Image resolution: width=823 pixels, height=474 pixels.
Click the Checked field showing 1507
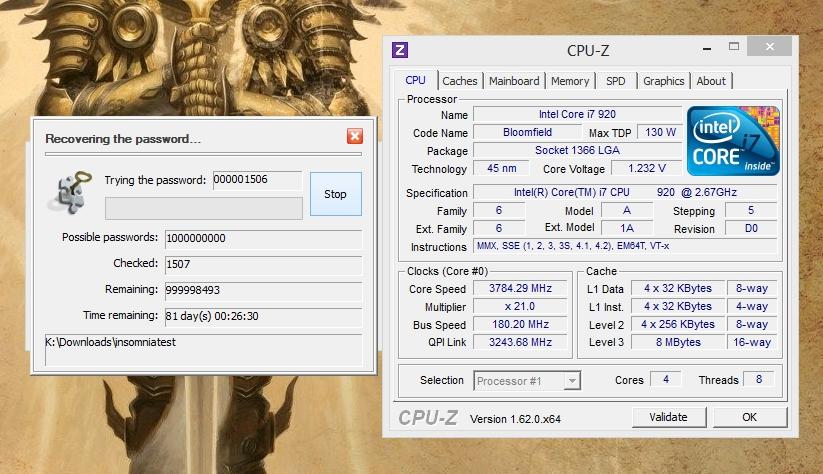[x=263, y=264]
